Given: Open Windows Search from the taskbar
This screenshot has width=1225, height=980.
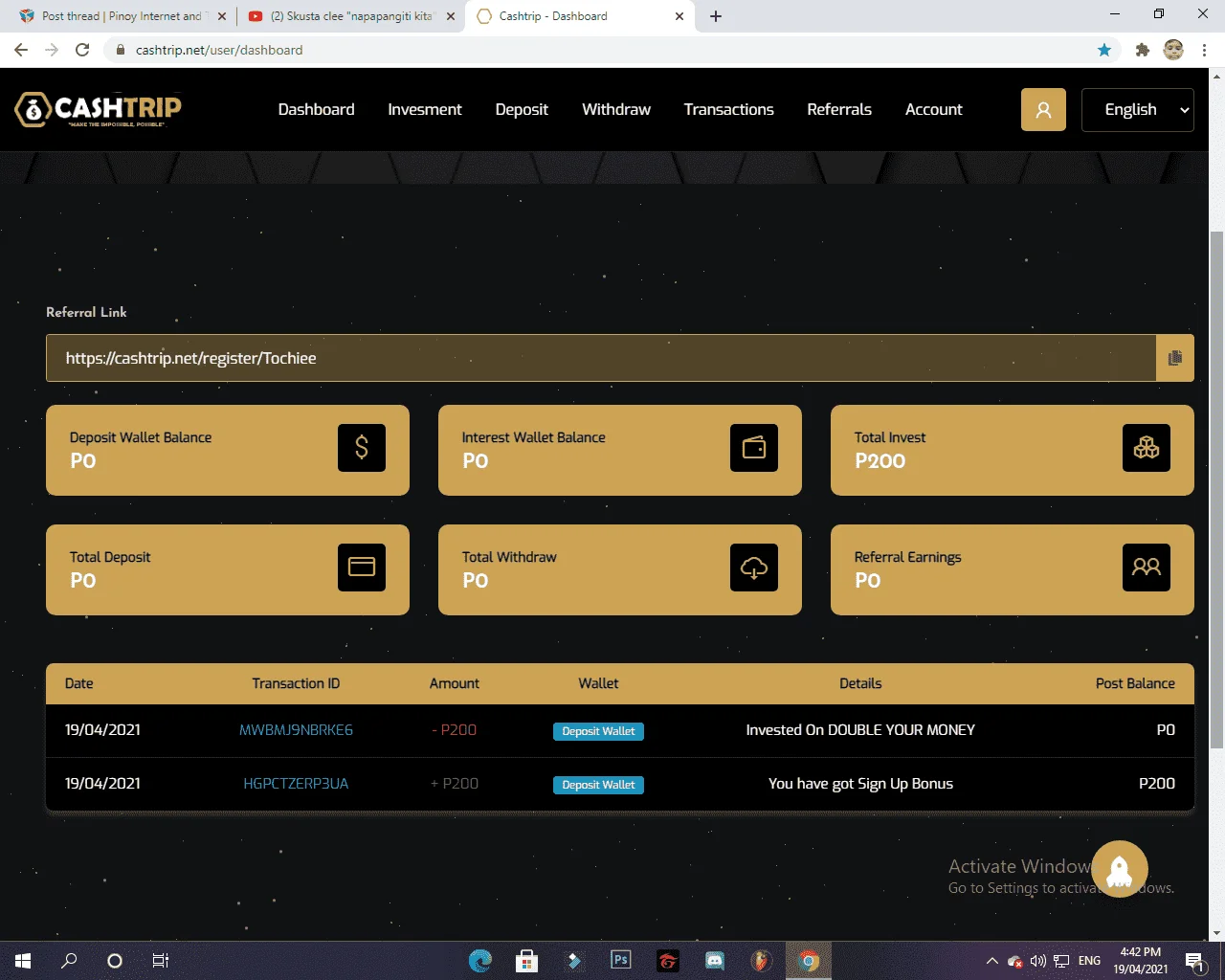Looking at the screenshot, I should (69, 961).
